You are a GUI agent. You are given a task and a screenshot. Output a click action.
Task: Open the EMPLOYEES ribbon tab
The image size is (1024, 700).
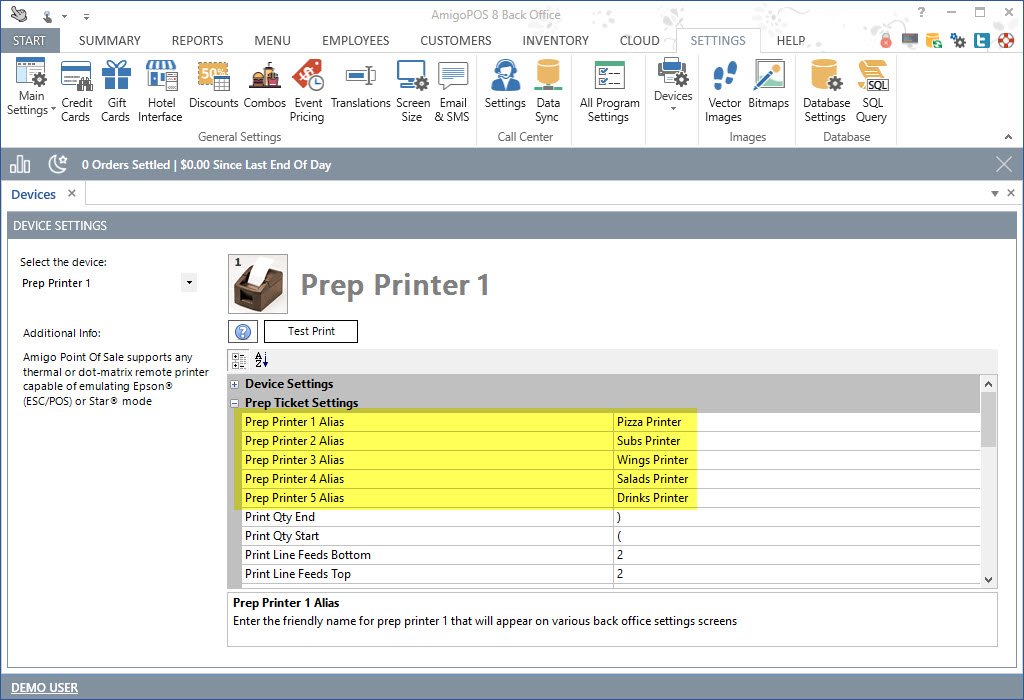(x=355, y=41)
